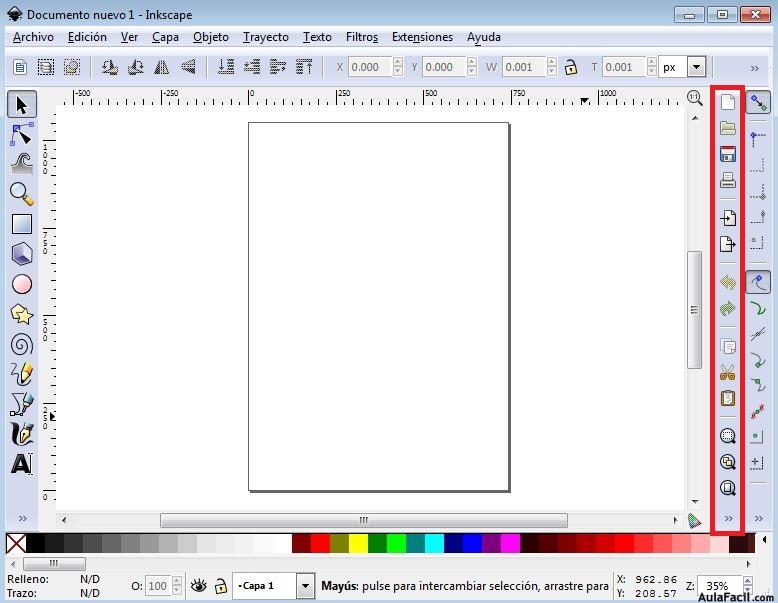The image size is (778, 603).
Task: Select the Ellipse circle tool
Action: 22,284
